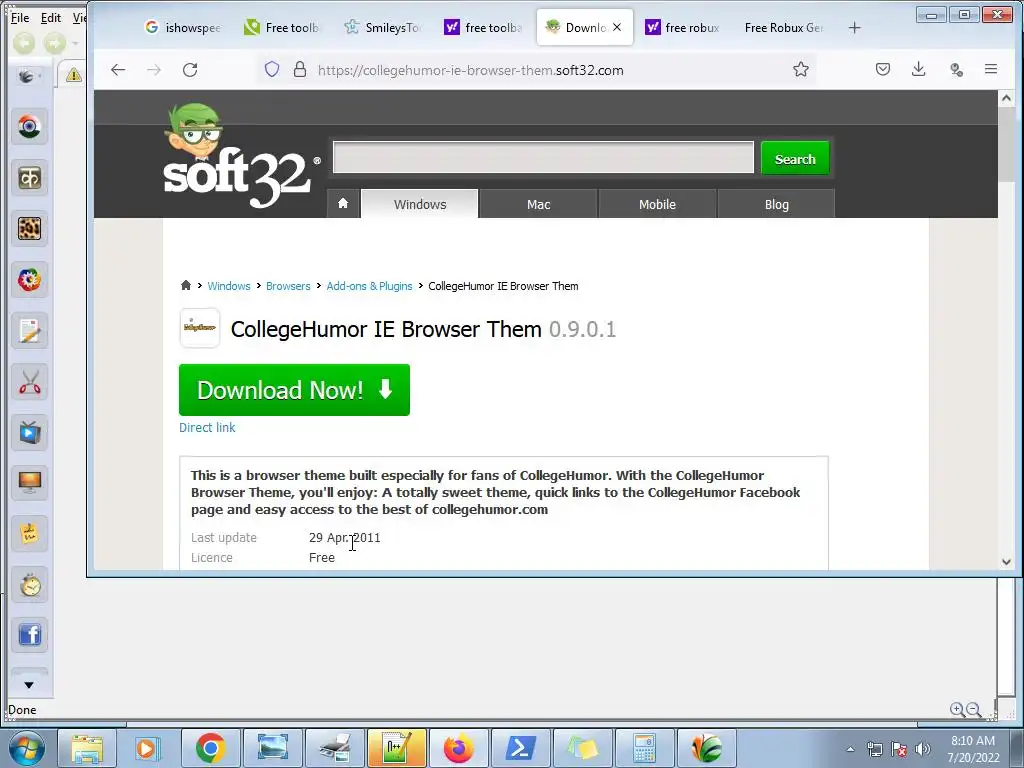
Task: Click the Firefox forward arrow
Action: [x=153, y=70]
